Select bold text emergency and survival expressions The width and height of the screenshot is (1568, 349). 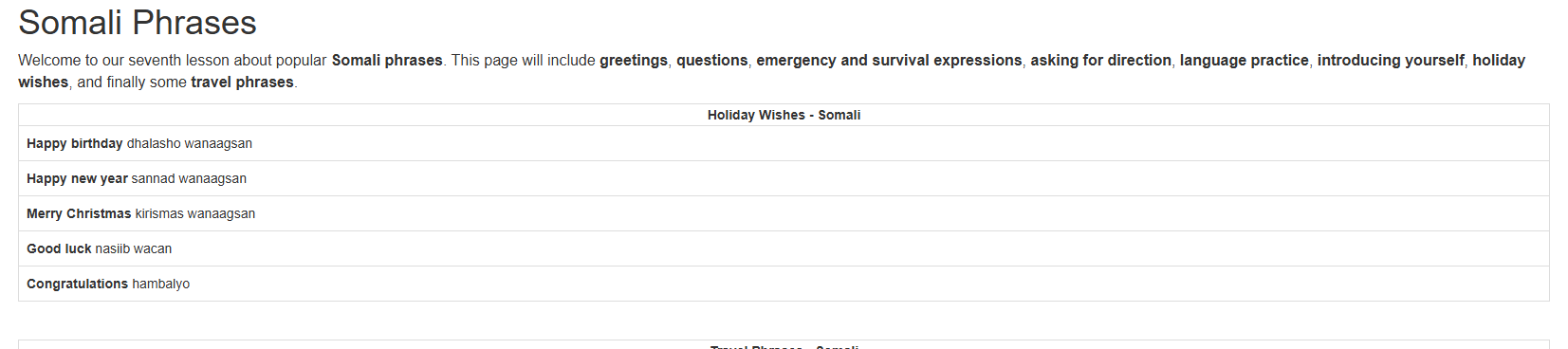point(889,61)
